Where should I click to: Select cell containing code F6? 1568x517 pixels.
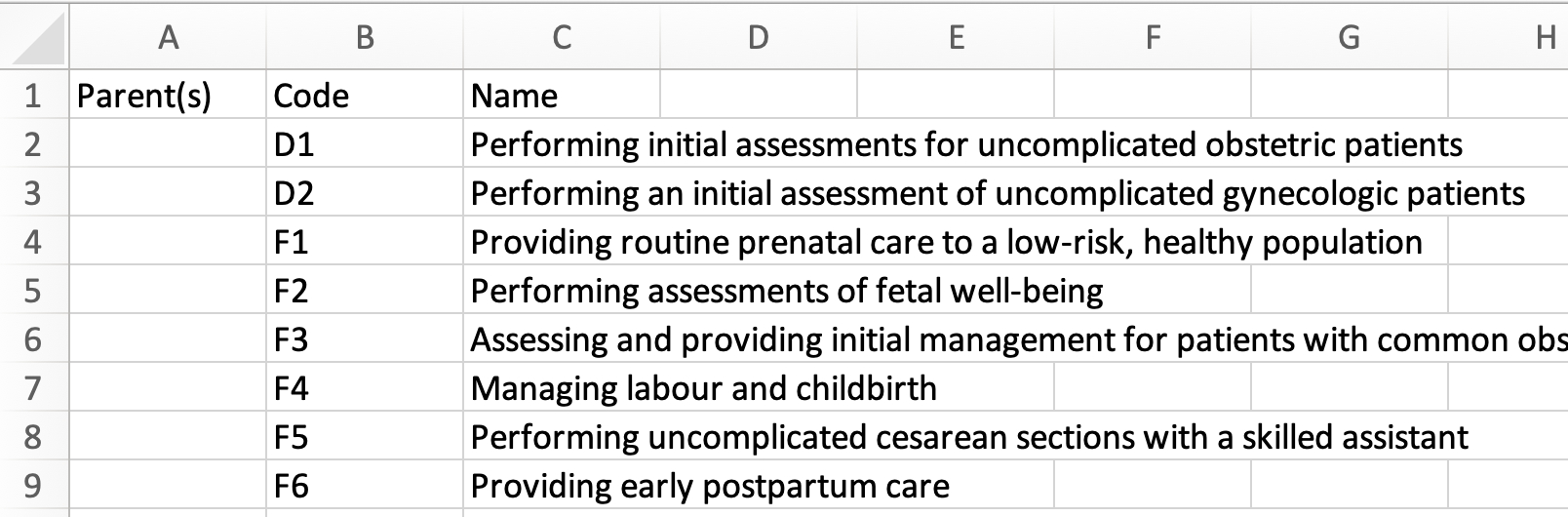[x=365, y=486]
